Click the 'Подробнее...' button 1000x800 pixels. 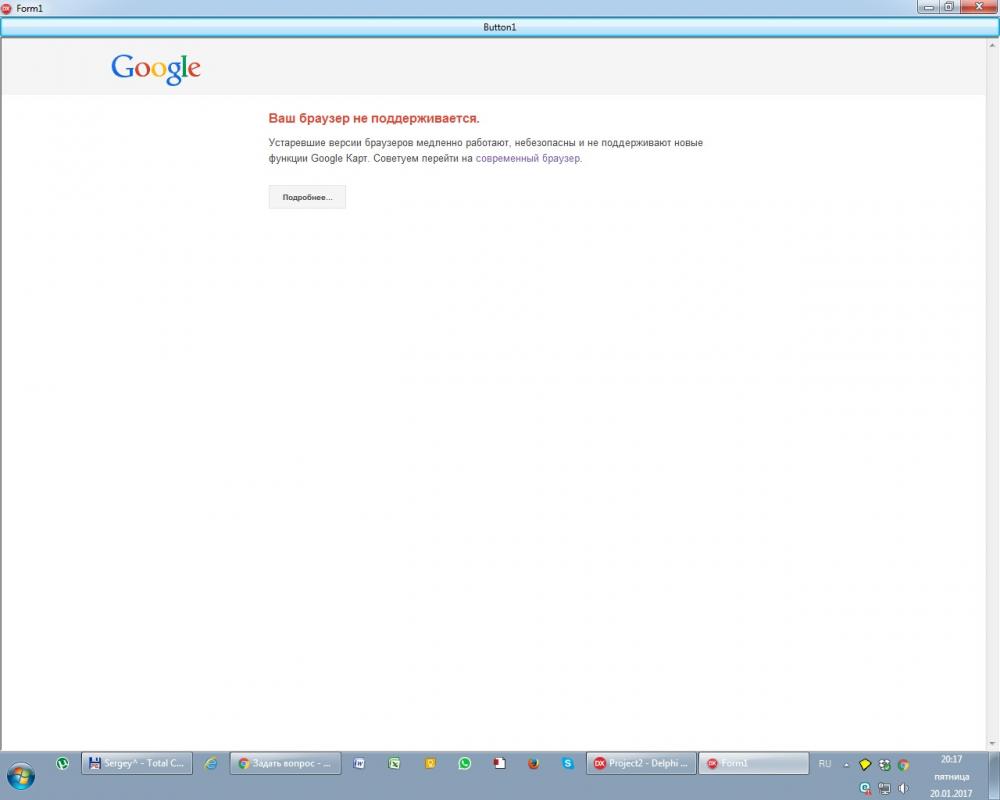coord(307,197)
